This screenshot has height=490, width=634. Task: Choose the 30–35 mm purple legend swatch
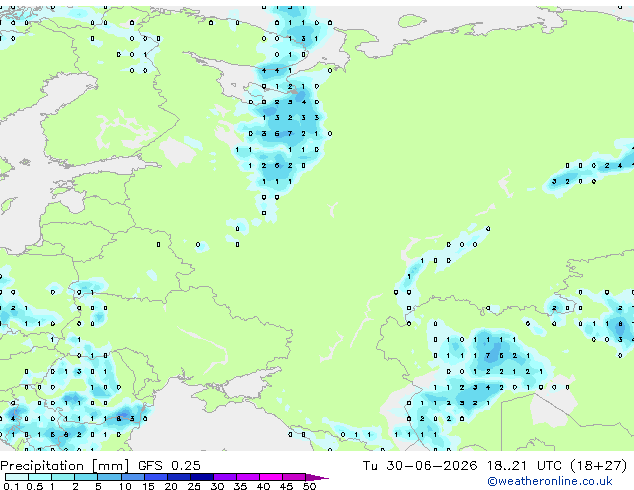click(225, 477)
